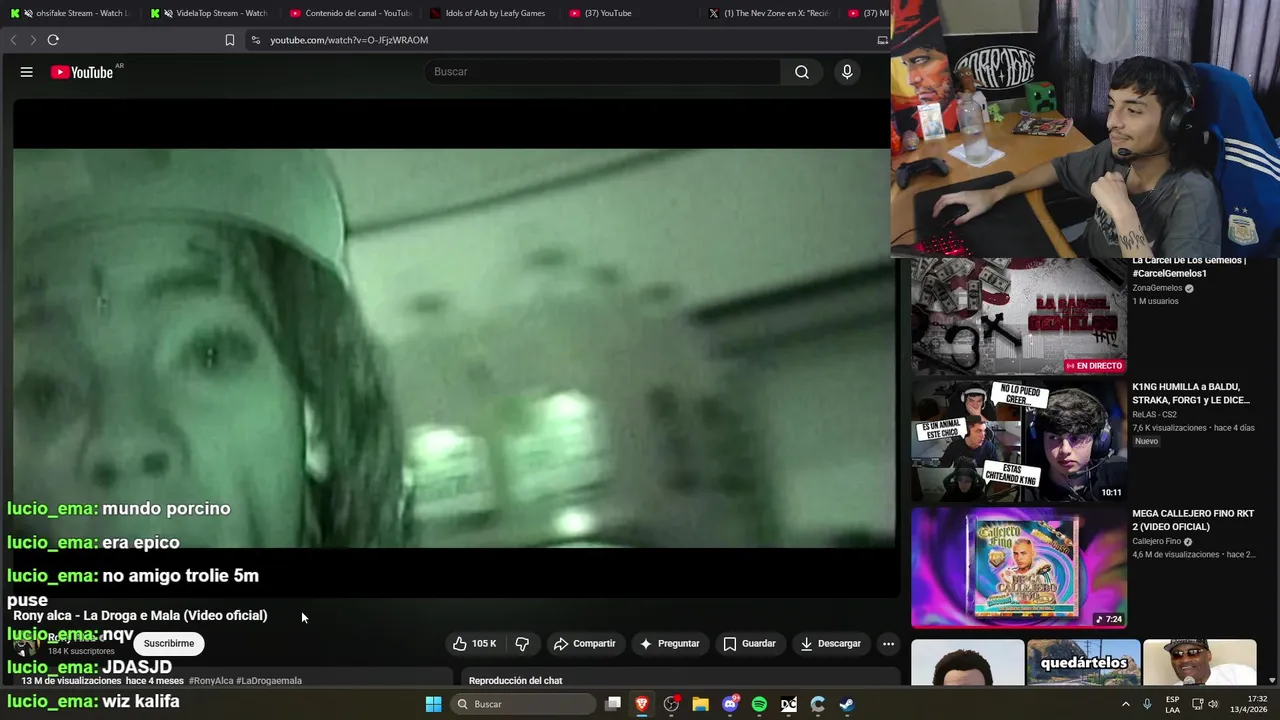Open OBS-like app with red badge
This screenshot has width=1280, height=720.
pyautogui.click(x=671, y=704)
